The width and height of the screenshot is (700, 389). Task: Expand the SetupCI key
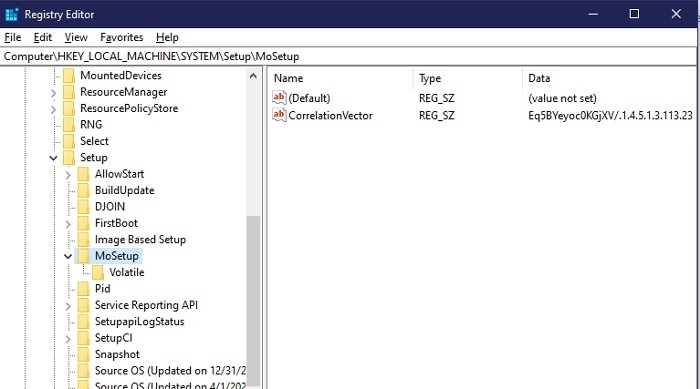68,339
